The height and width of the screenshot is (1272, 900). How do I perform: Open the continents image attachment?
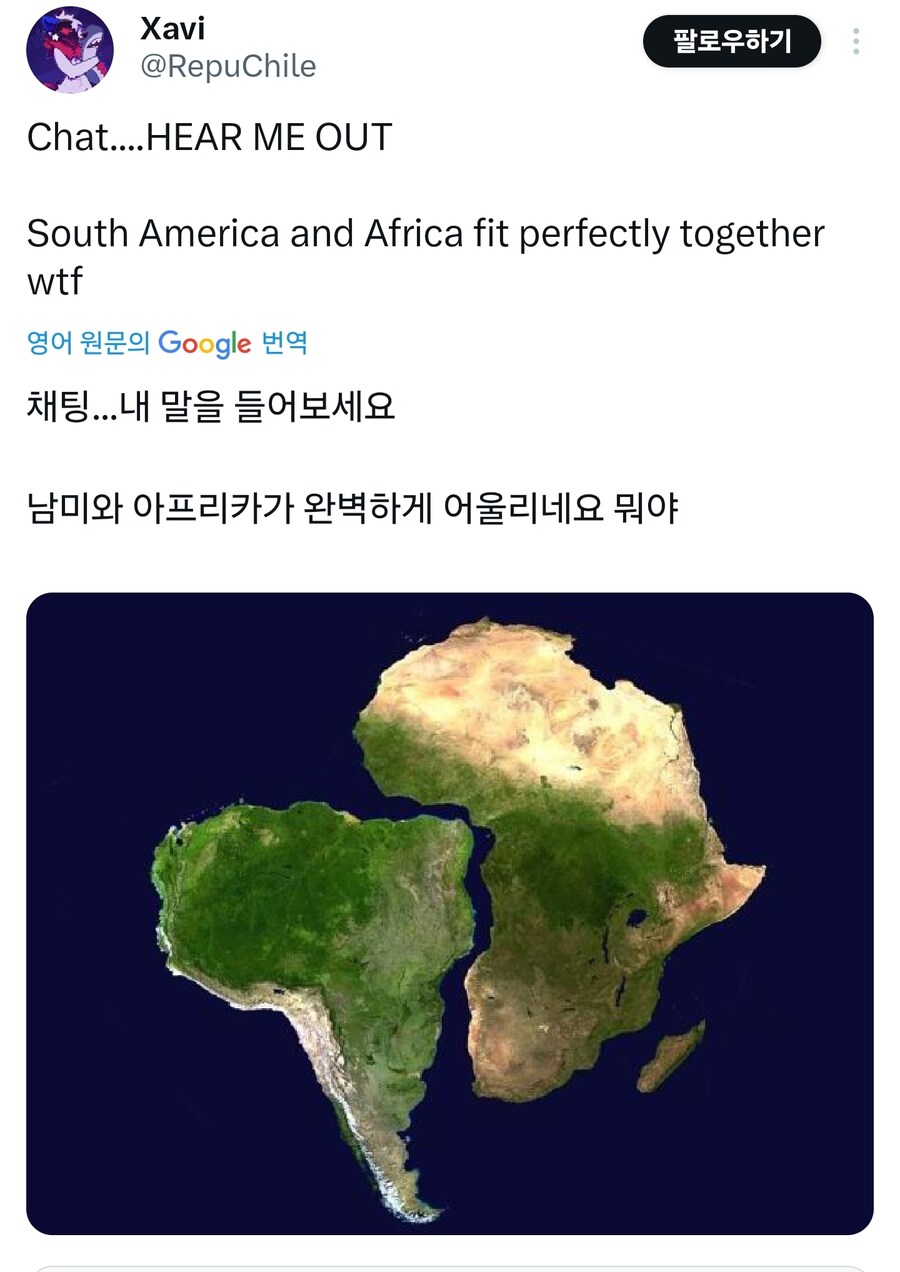pyautogui.click(x=450, y=914)
